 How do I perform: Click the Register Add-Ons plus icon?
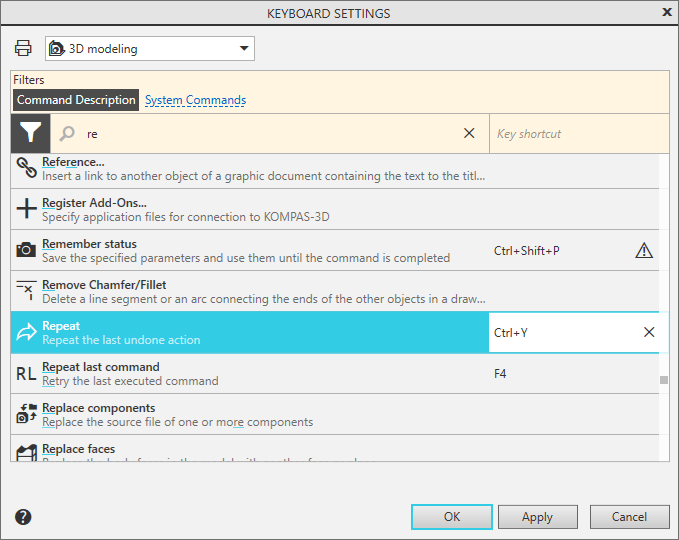[x=26, y=209]
